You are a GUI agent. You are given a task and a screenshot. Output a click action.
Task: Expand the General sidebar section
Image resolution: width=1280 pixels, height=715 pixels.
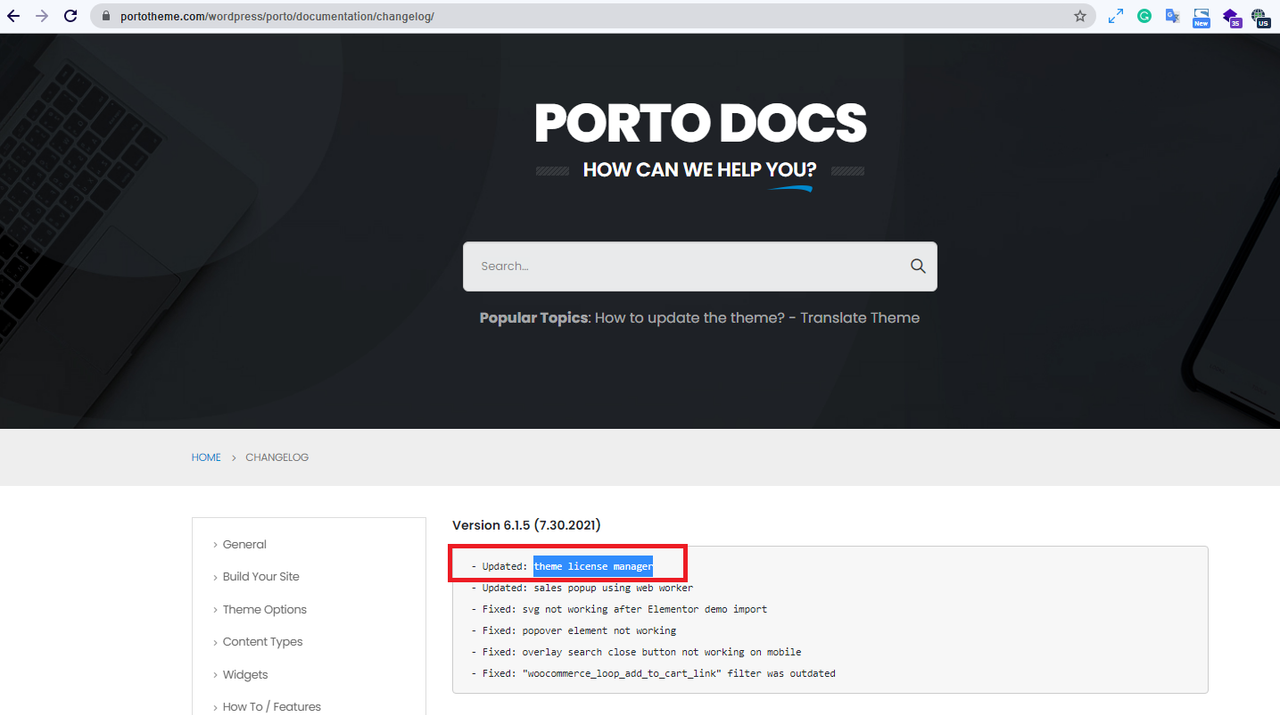[x=244, y=544]
